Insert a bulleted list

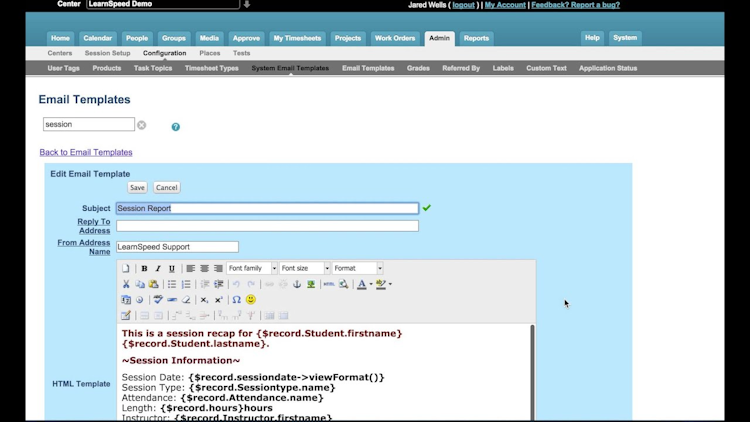click(x=172, y=284)
